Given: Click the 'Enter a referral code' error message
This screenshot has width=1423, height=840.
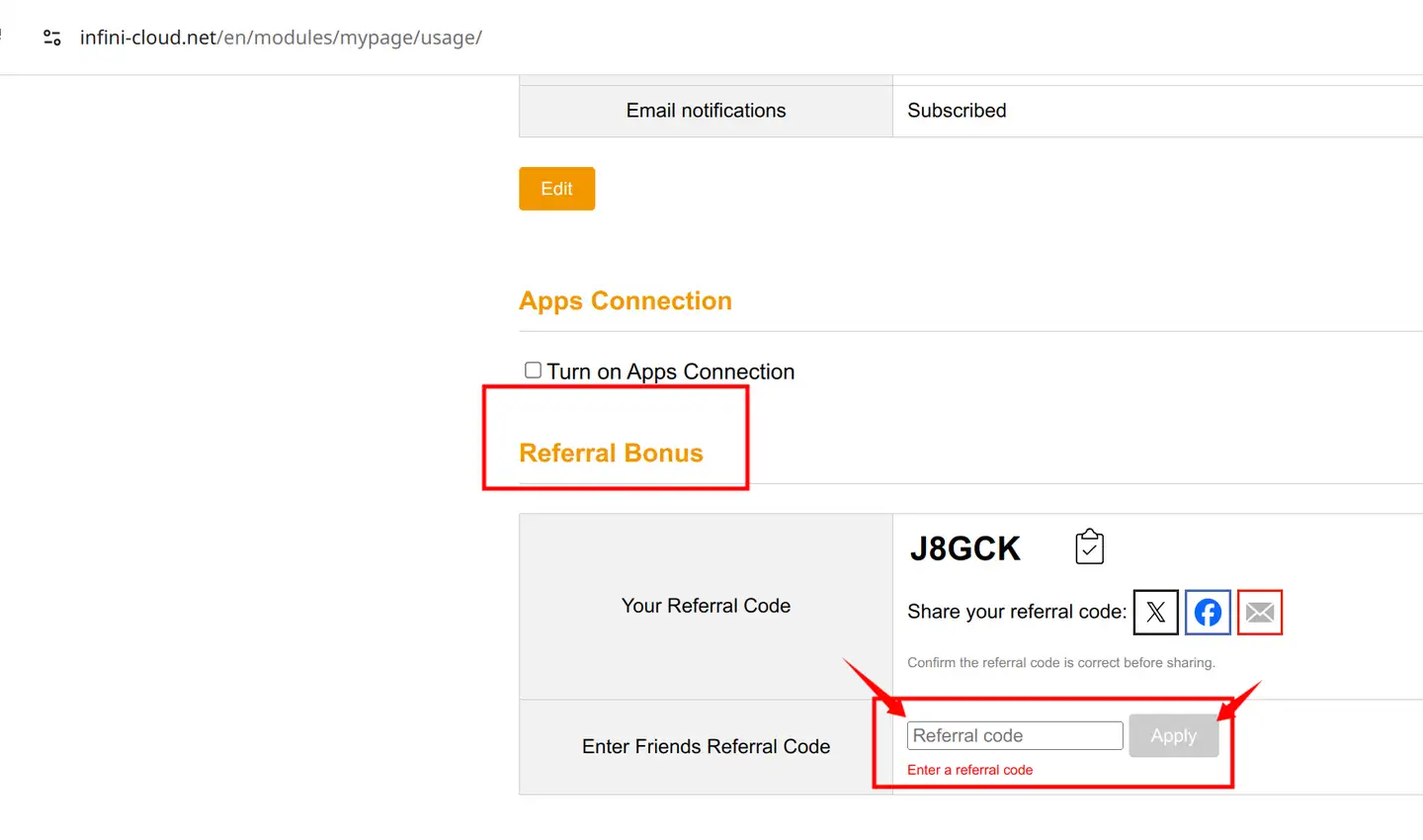Looking at the screenshot, I should pyautogui.click(x=969, y=770).
